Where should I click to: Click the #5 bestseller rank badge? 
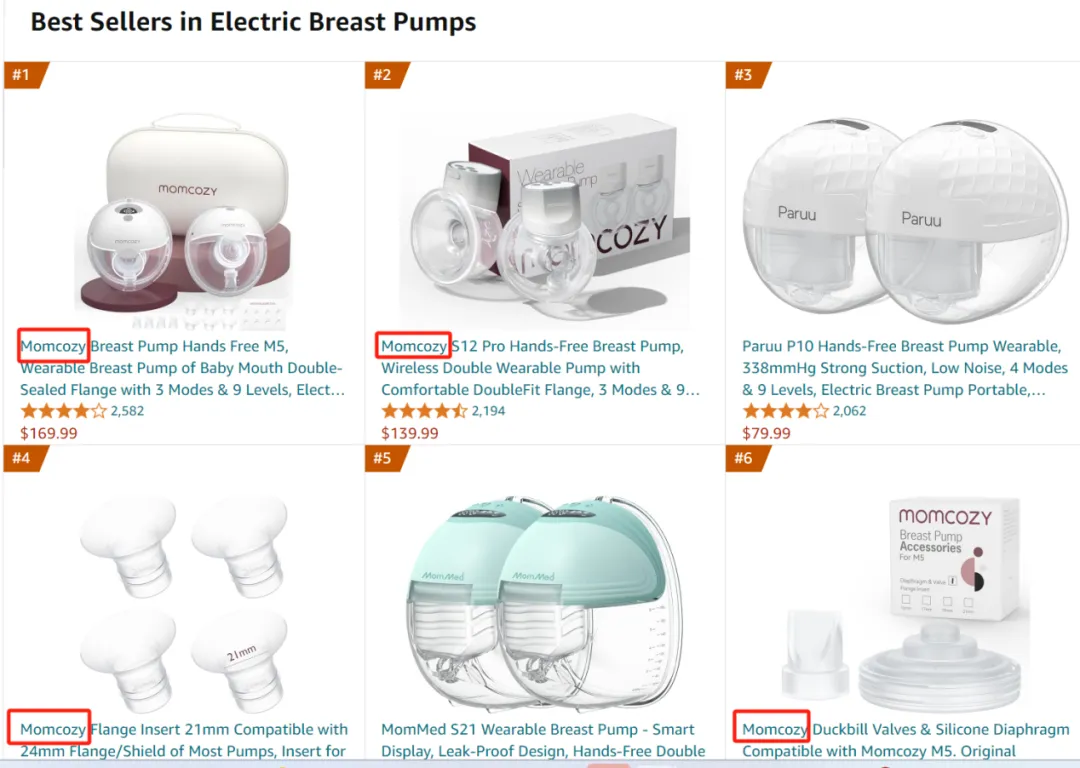[x=387, y=458]
